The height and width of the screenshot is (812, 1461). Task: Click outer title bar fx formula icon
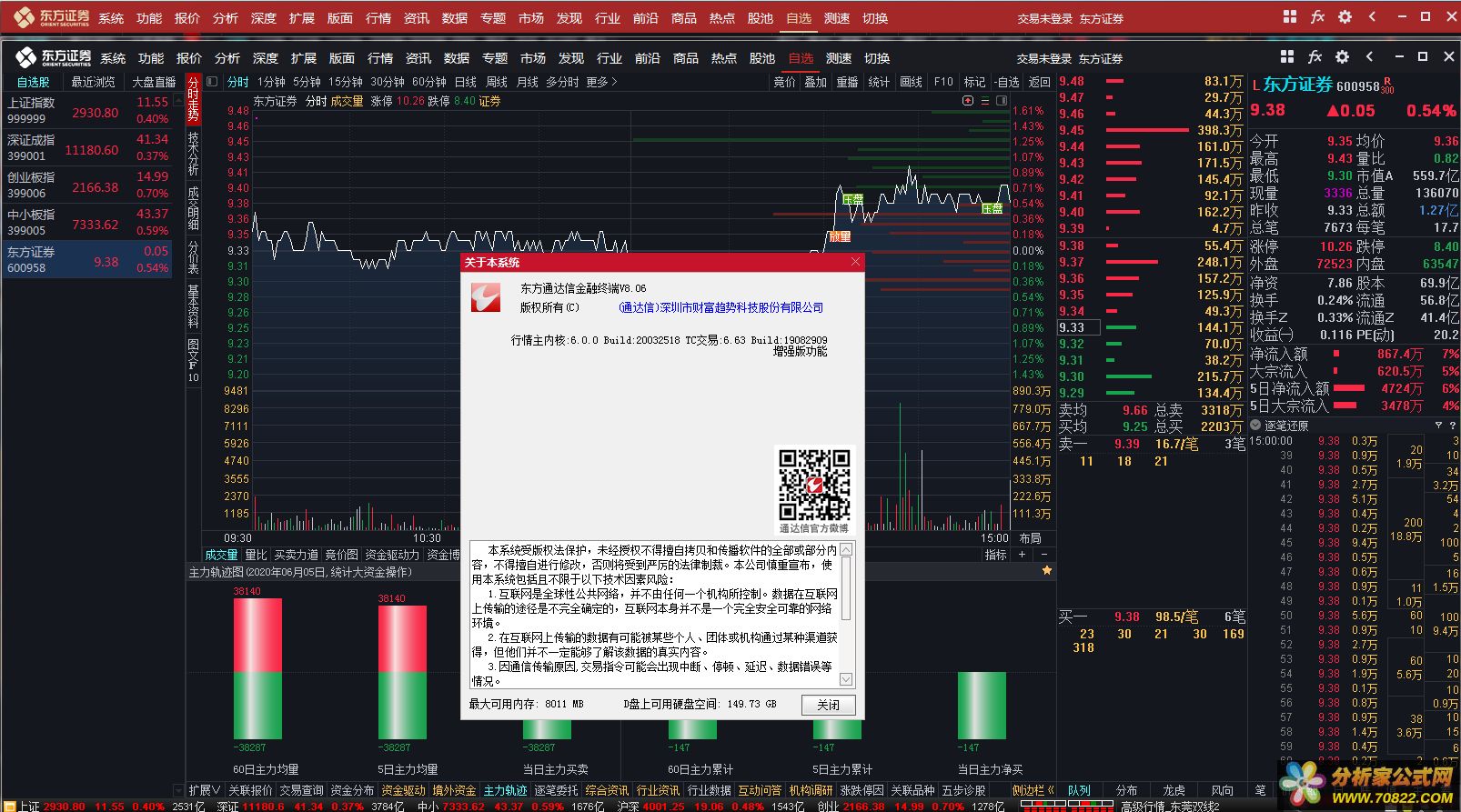point(1317,16)
